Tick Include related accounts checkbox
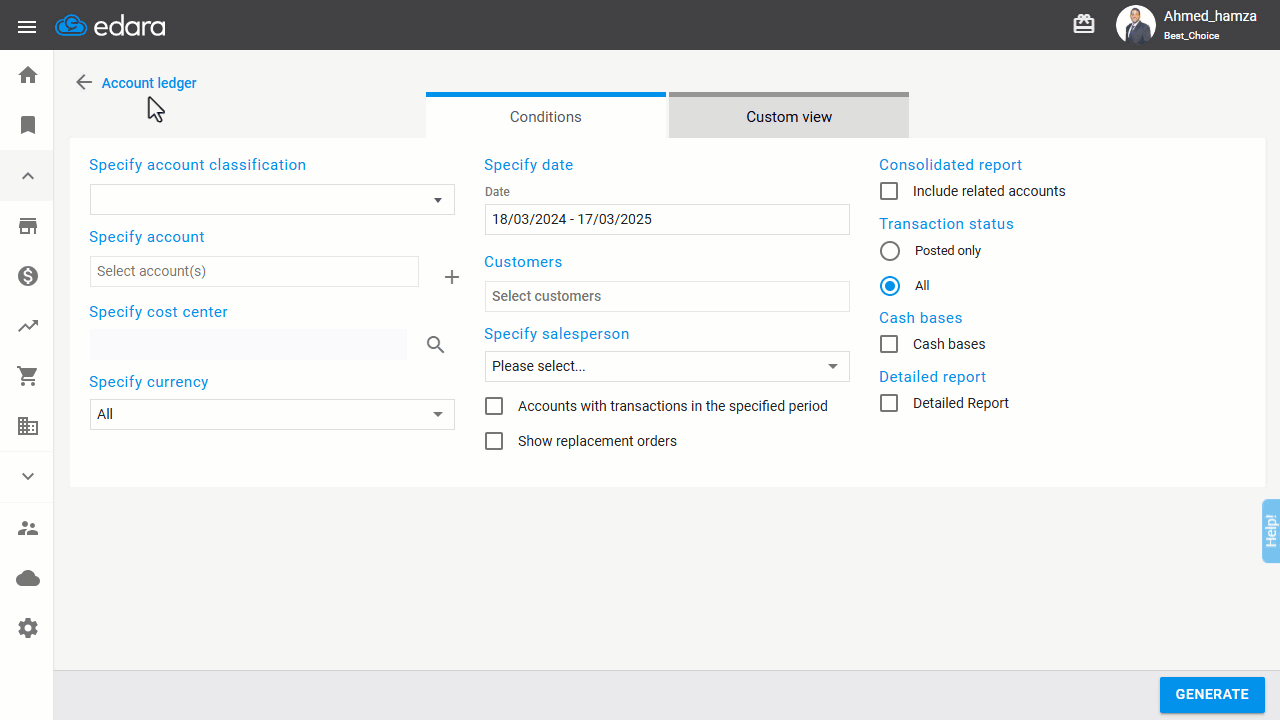This screenshot has height=720, width=1280. click(x=889, y=191)
